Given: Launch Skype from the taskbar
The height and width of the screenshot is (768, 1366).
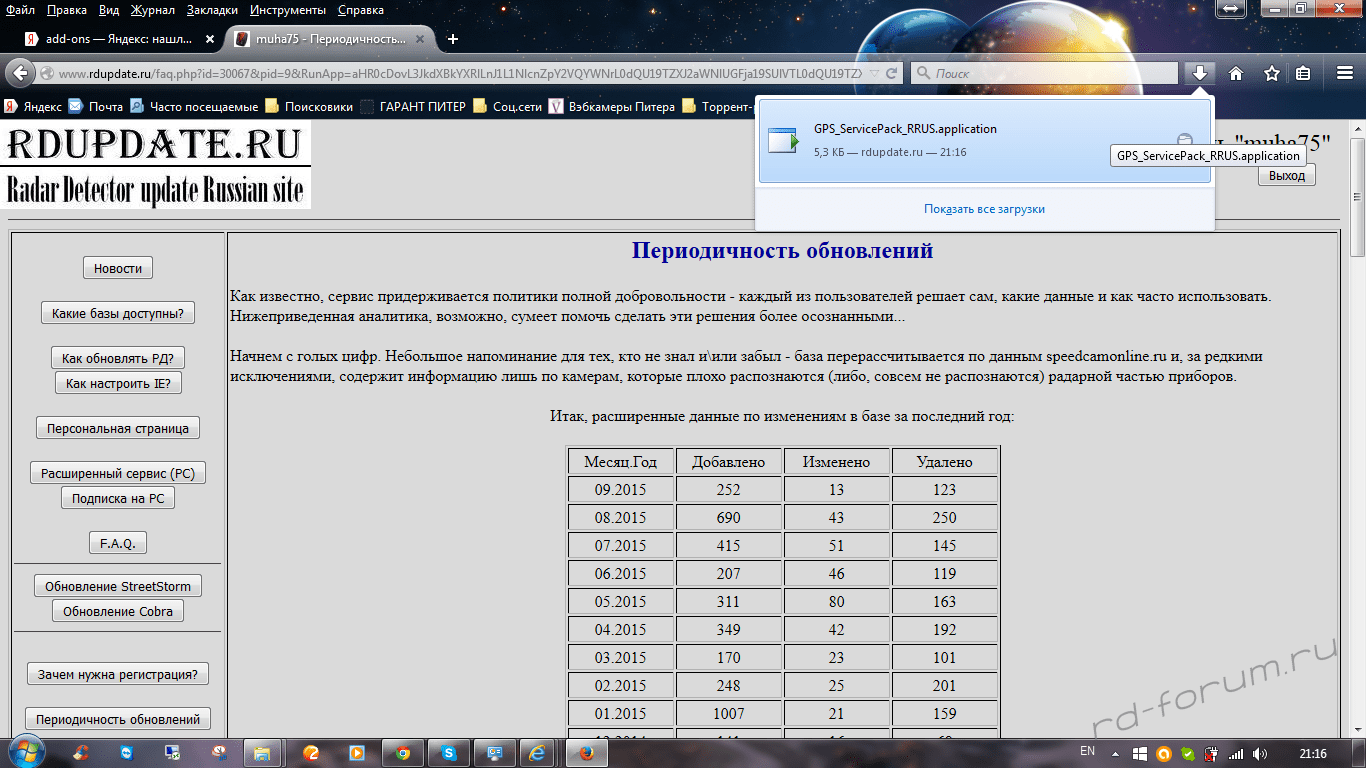Looking at the screenshot, I should click(449, 753).
